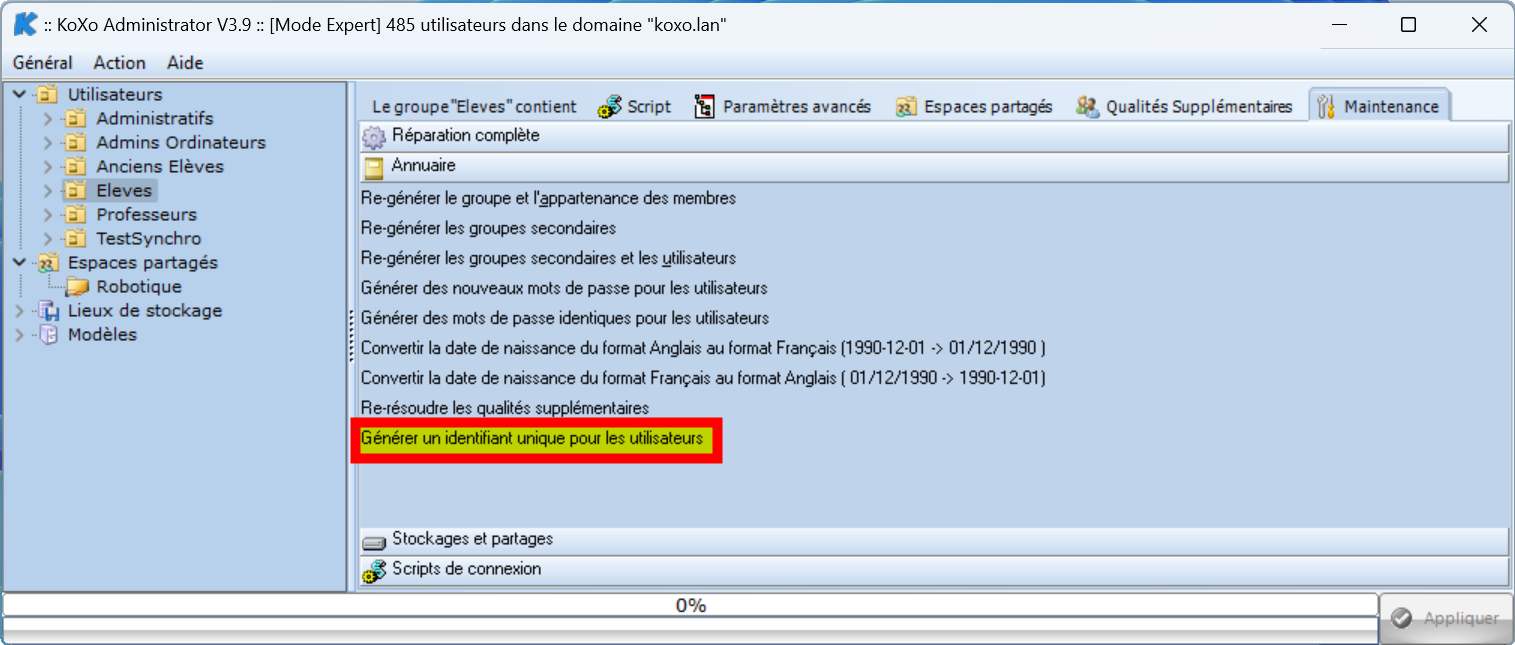The width and height of the screenshot is (1515, 645).
Task: Collapse the Utilisateurs tree node
Action: pyautogui.click(x=20, y=95)
